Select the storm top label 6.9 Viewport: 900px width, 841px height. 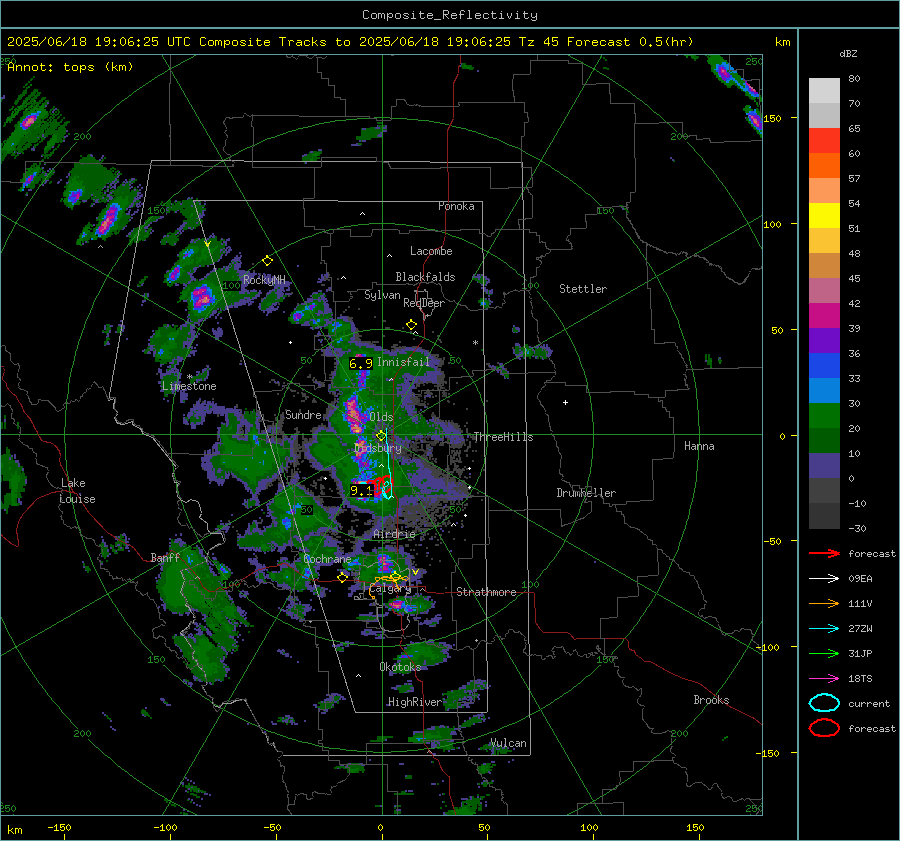coord(361,363)
